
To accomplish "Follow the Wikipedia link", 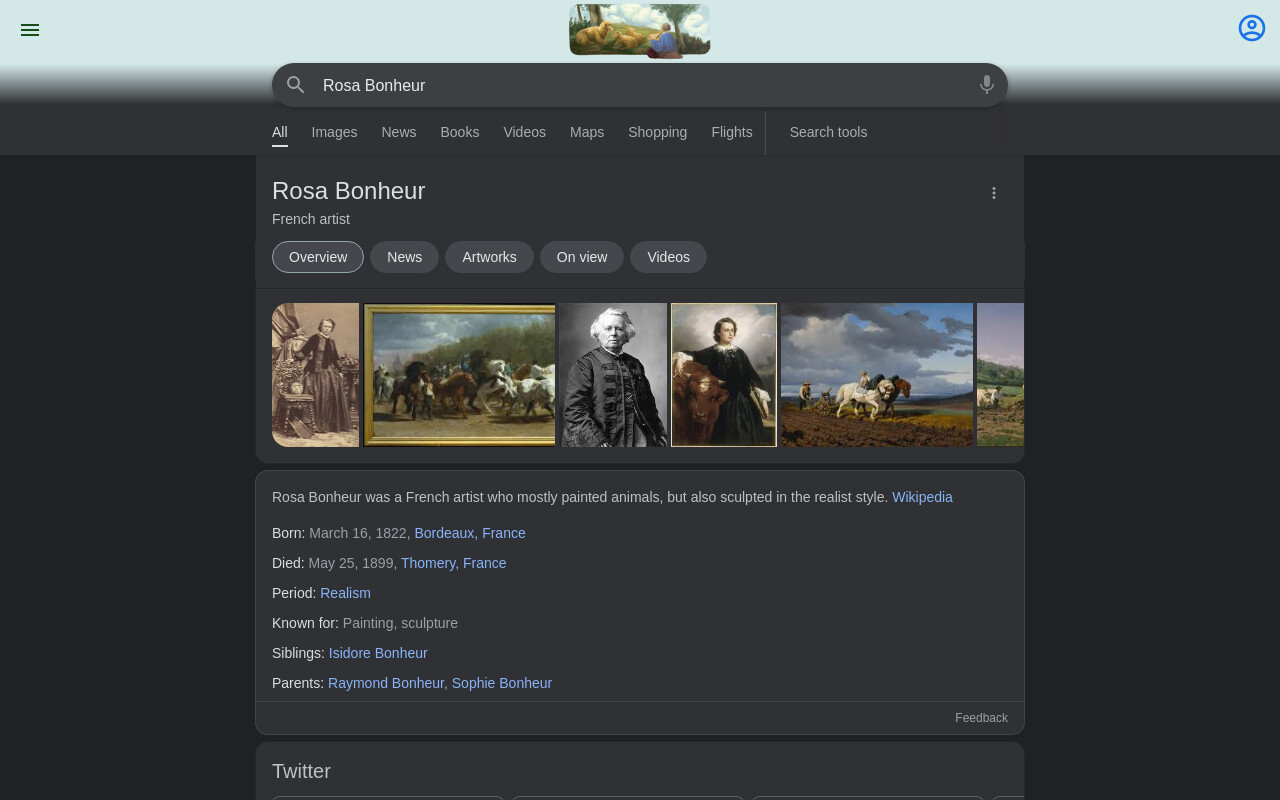I will pos(922,497).
